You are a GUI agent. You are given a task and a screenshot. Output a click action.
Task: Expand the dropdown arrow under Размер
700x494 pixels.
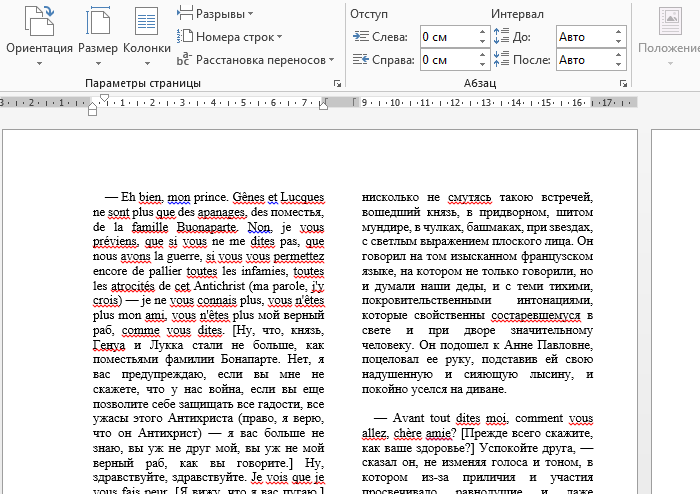[98, 63]
